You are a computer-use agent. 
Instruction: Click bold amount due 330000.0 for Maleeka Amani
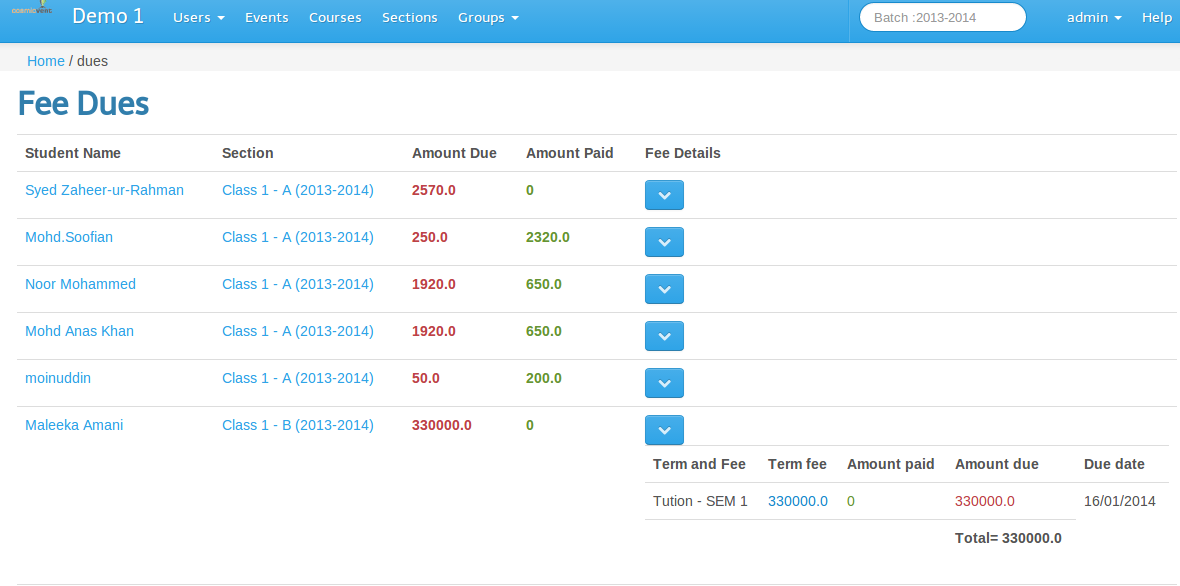pos(442,425)
